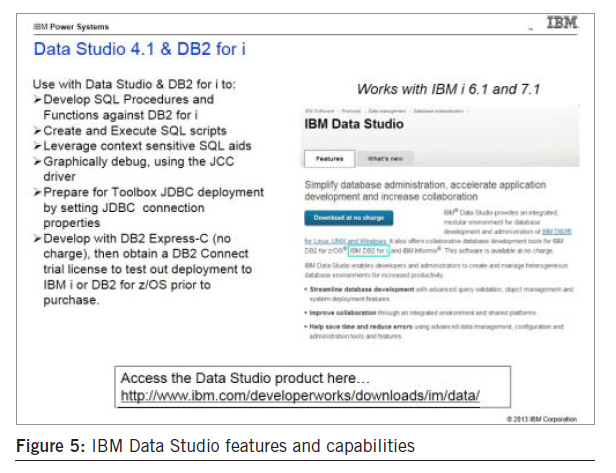Click the '© 2013 IBM Corporation' footer
The width and height of the screenshot is (616, 473).
point(542,419)
